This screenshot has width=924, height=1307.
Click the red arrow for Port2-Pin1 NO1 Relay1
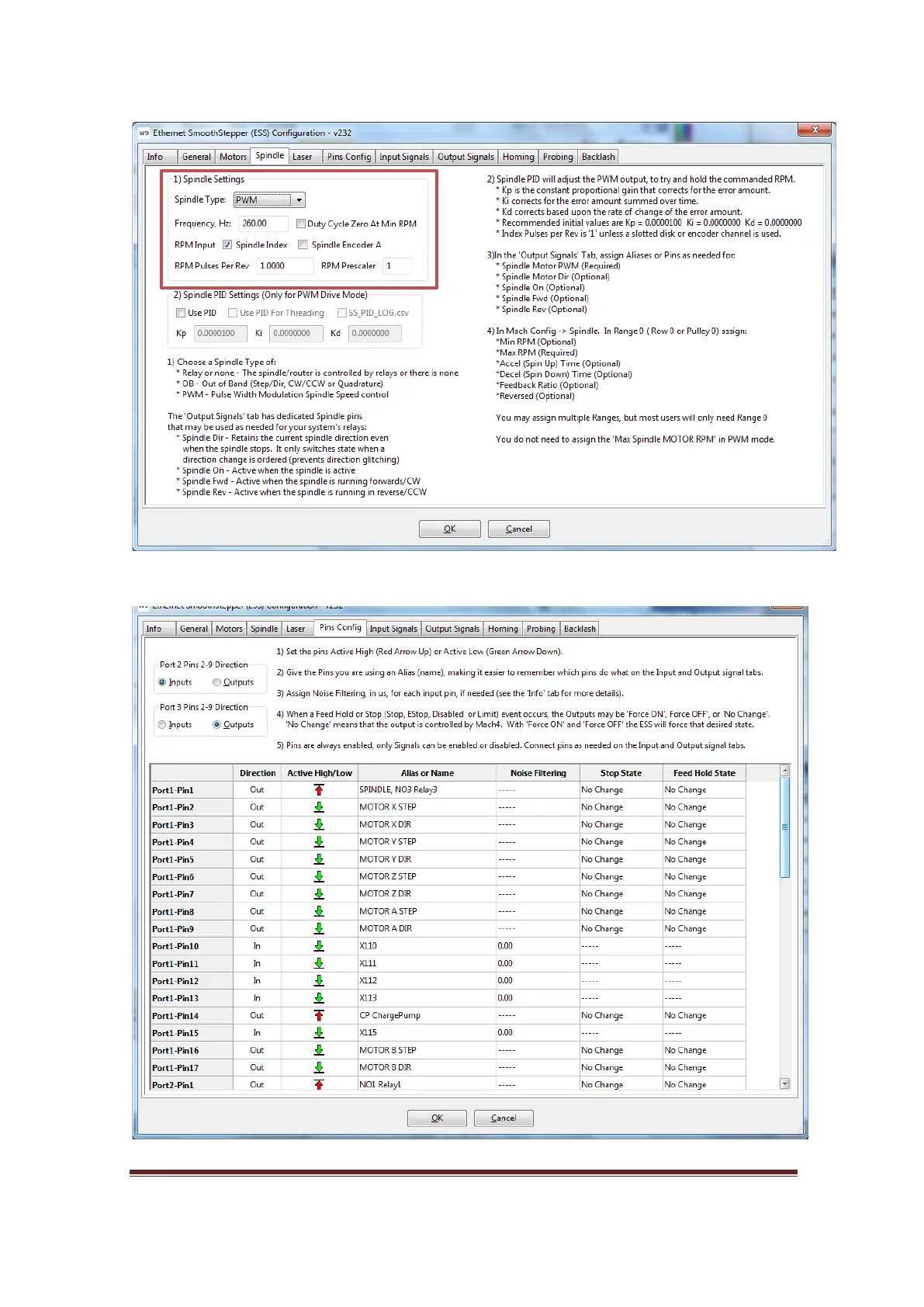pyautogui.click(x=319, y=1084)
